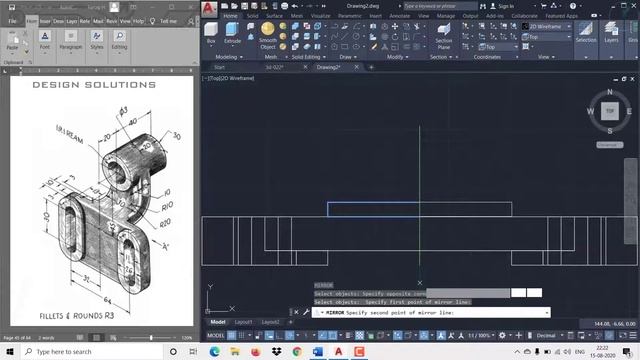Open the Decimal units dropdown
Image resolution: width=640 pixels, height=360 pixels.
pyautogui.click(x=549, y=335)
